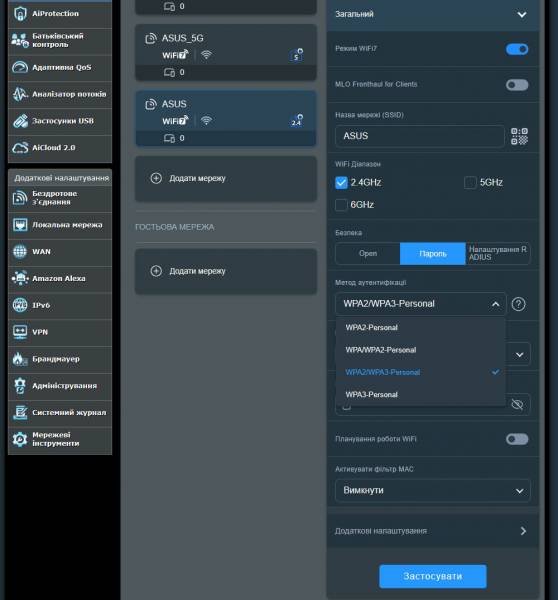The image size is (558, 600).
Task: Click the Застосувати apply button
Action: (433, 576)
